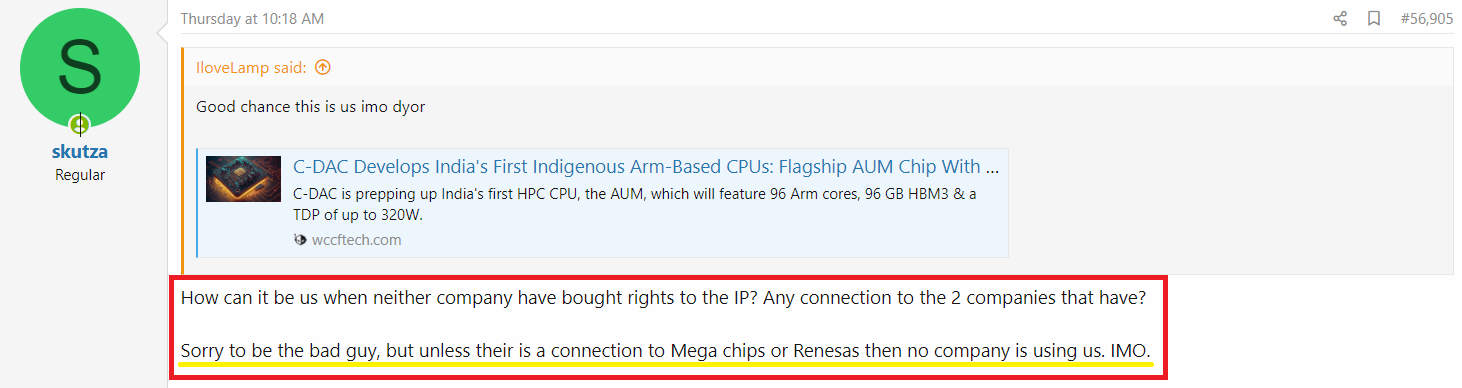
Task: Click the share post icon
Action: click(x=1340, y=19)
